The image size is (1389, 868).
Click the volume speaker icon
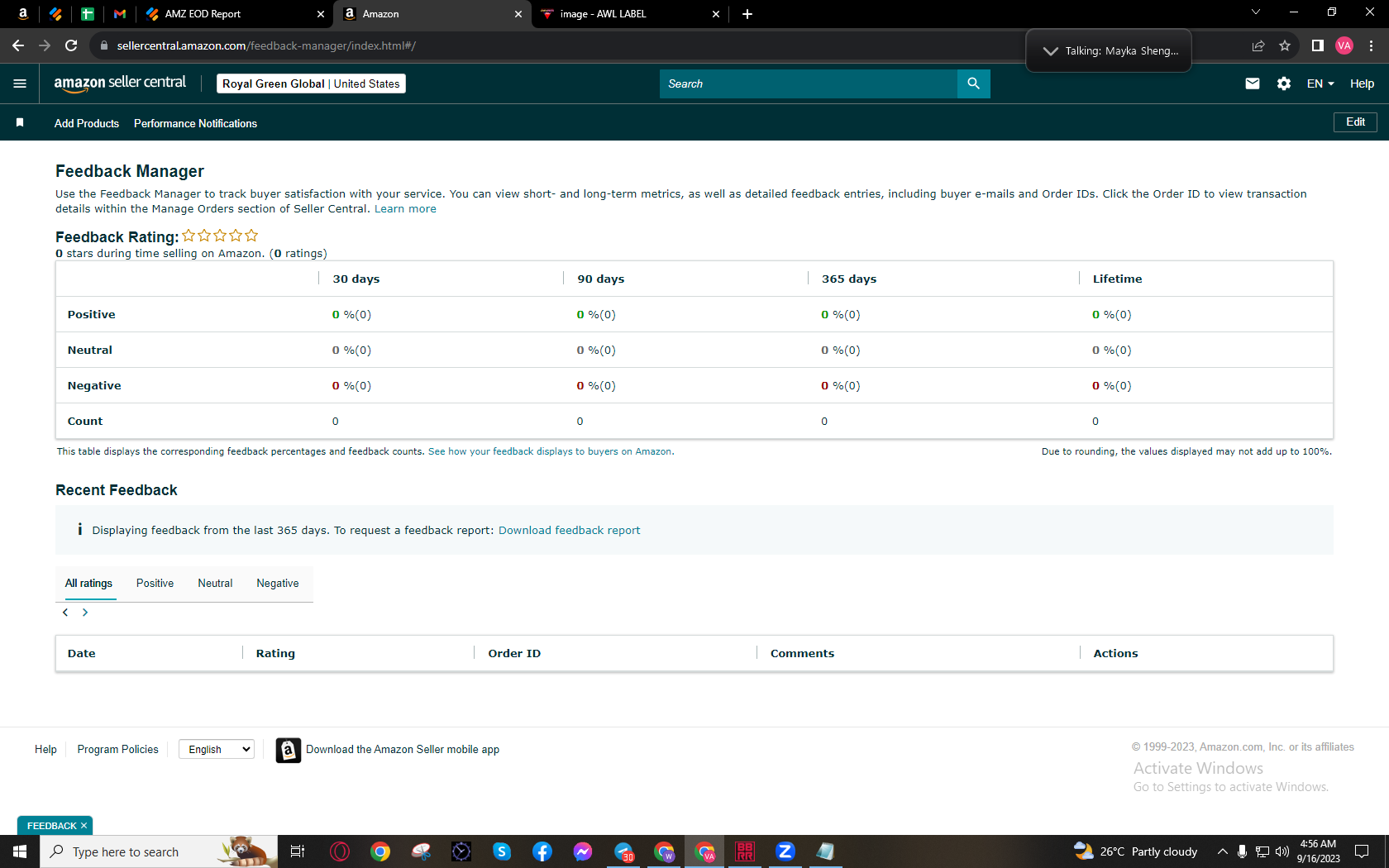[x=1282, y=851]
